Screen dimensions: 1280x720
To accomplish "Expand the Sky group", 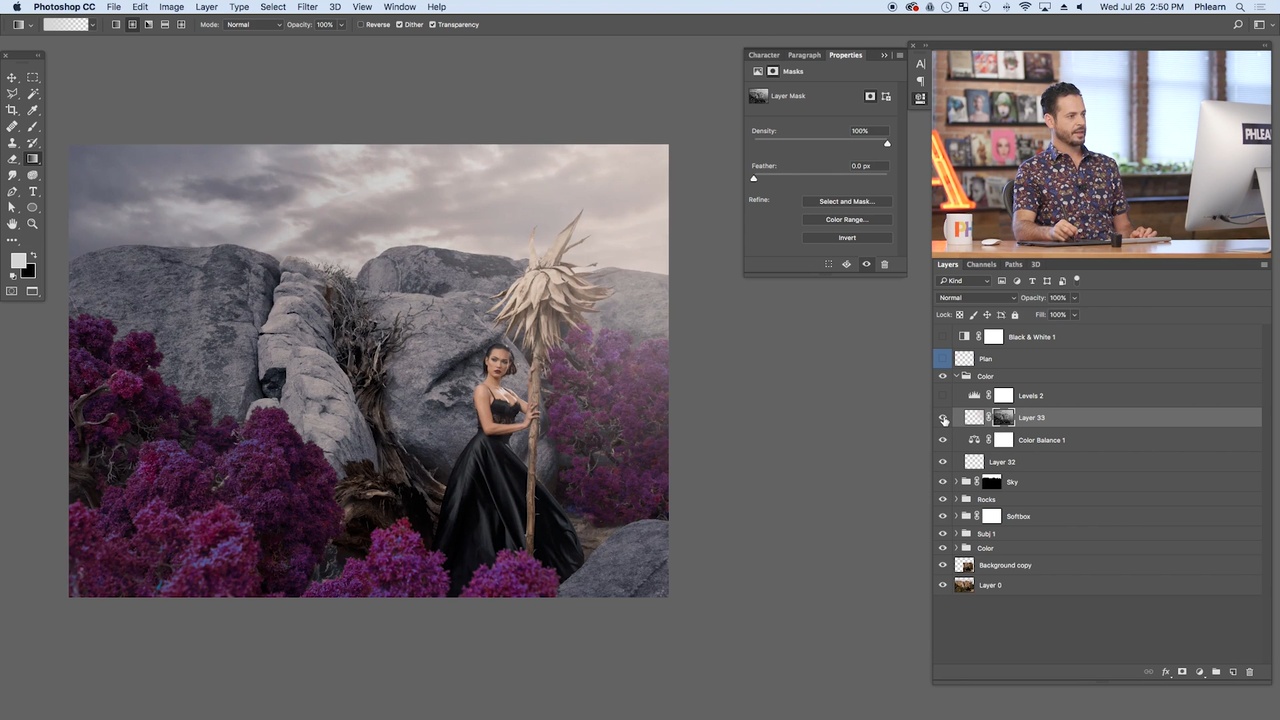I will point(956,482).
